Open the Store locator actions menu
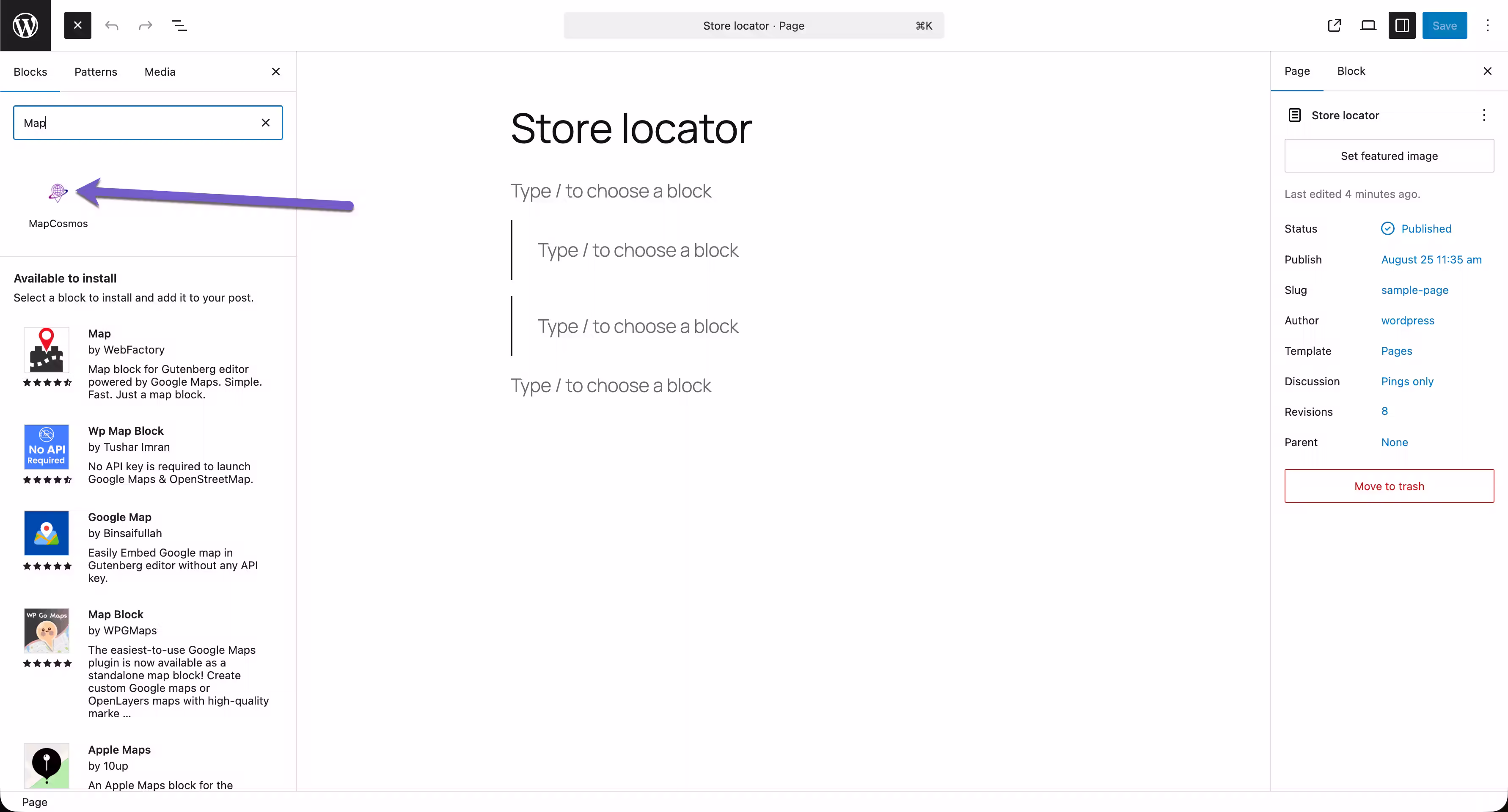 [x=1485, y=115]
